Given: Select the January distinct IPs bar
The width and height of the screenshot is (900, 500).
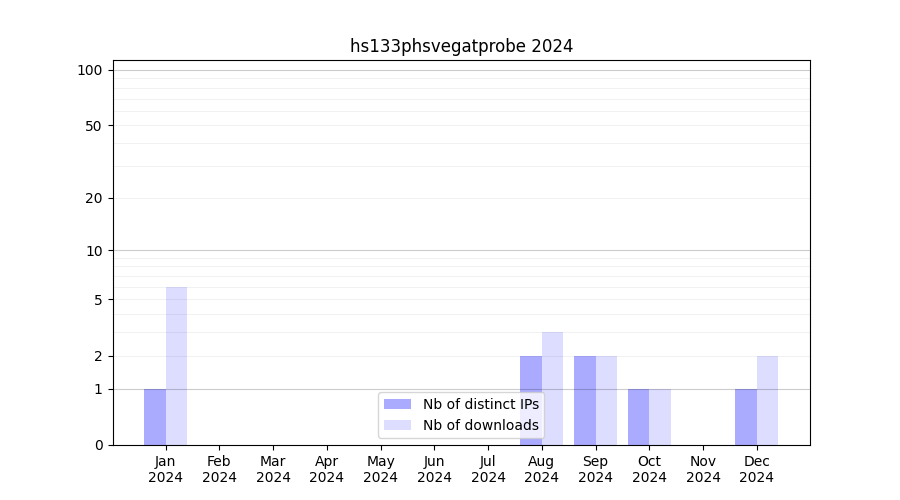Looking at the screenshot, I should click(x=155, y=417).
